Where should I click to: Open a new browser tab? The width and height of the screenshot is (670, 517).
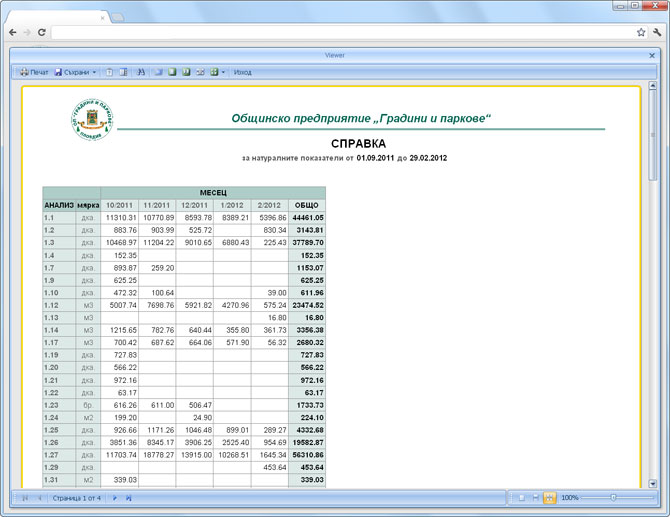(x=118, y=18)
